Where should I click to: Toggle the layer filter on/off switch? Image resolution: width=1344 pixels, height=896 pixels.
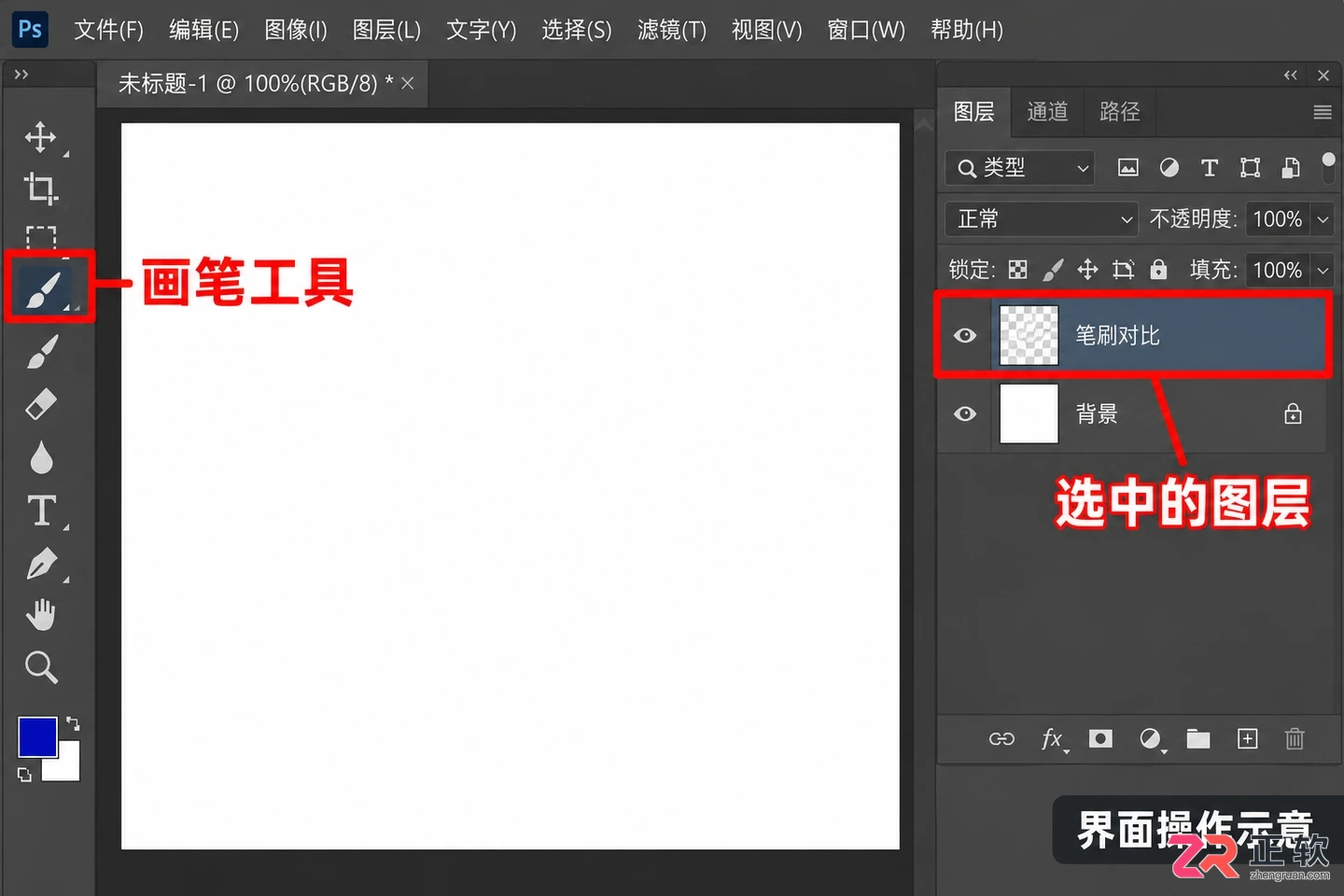1328,166
